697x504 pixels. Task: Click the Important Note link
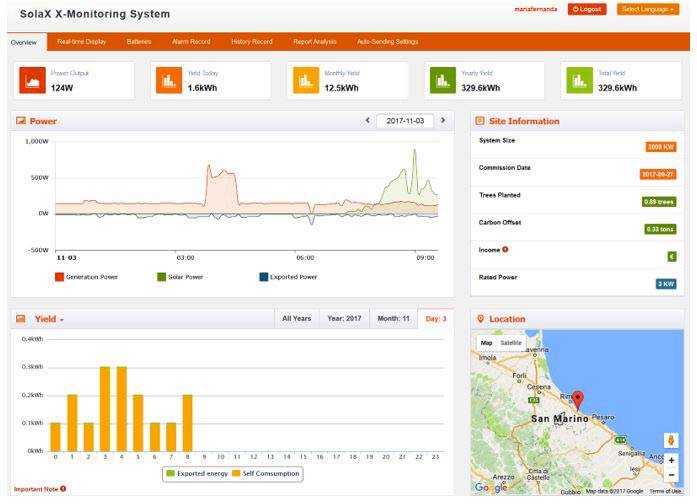click(x=36, y=489)
